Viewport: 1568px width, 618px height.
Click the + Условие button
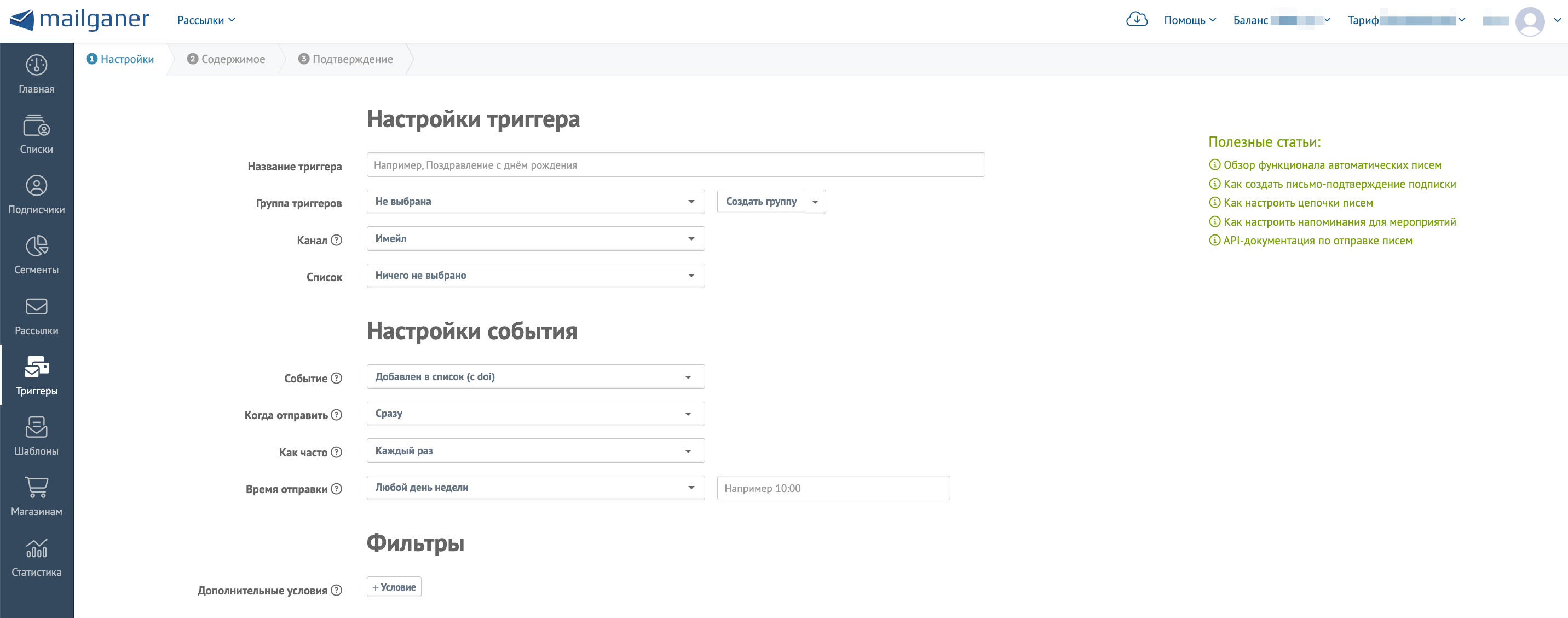click(x=394, y=587)
